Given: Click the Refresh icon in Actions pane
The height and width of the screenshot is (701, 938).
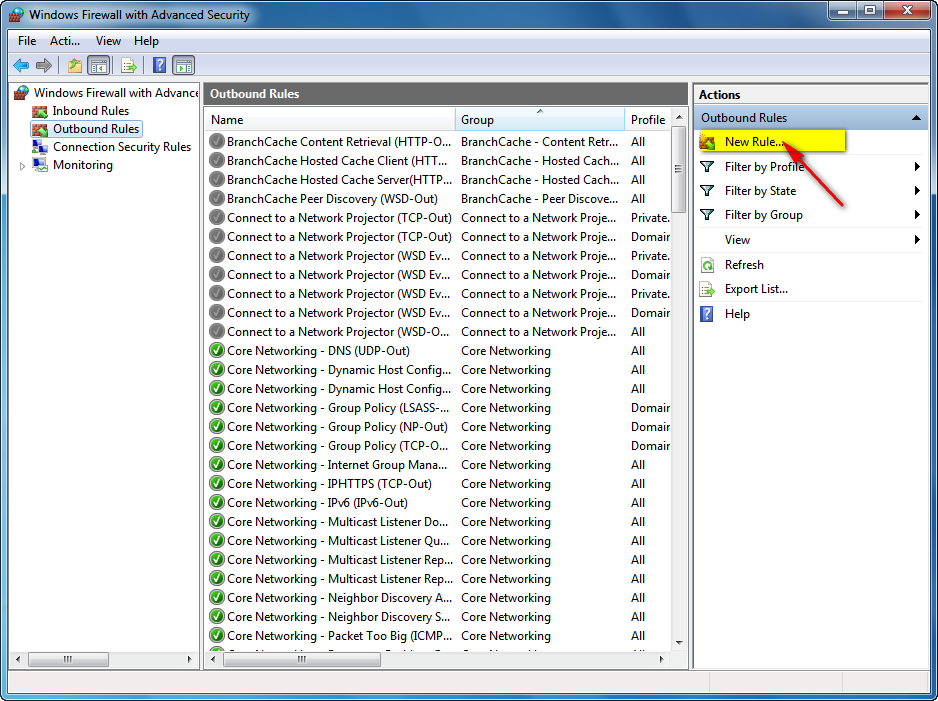Looking at the screenshot, I should click(x=708, y=265).
